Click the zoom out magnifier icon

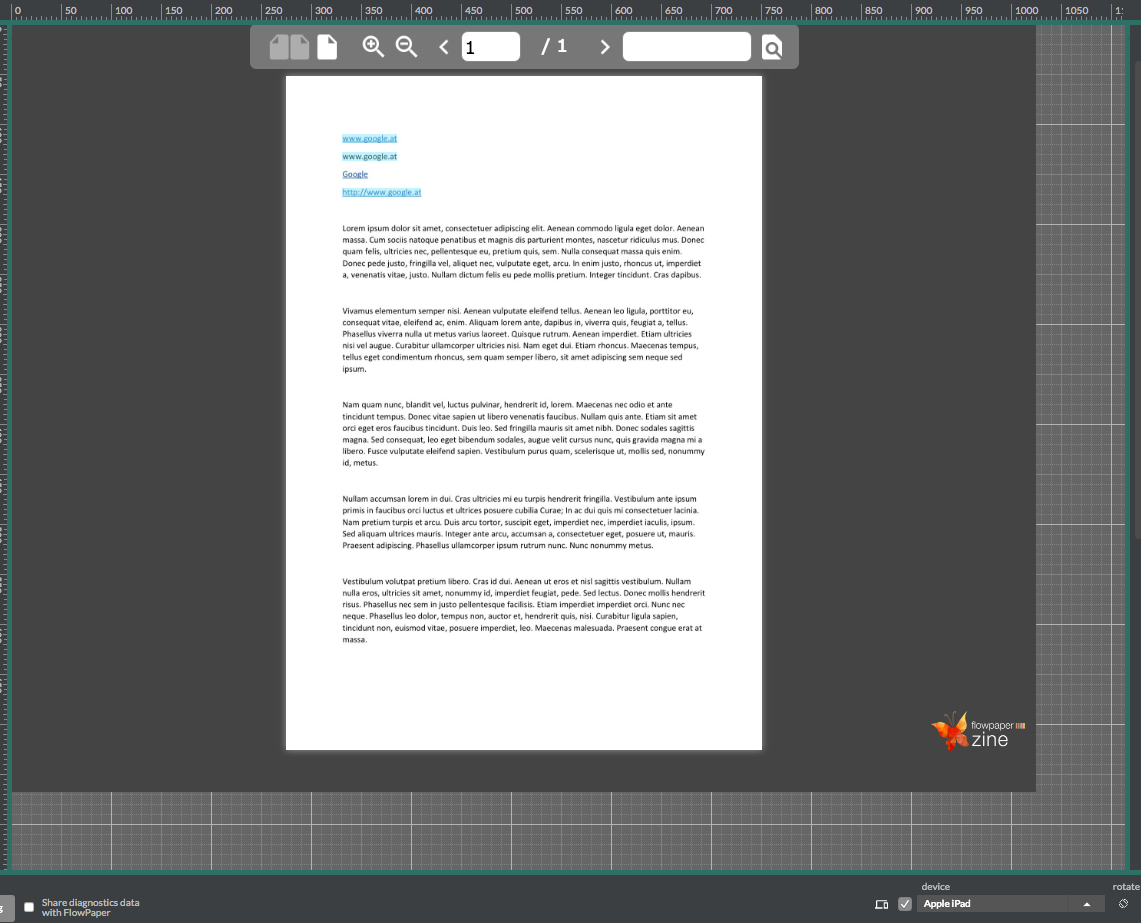[x=406, y=47]
